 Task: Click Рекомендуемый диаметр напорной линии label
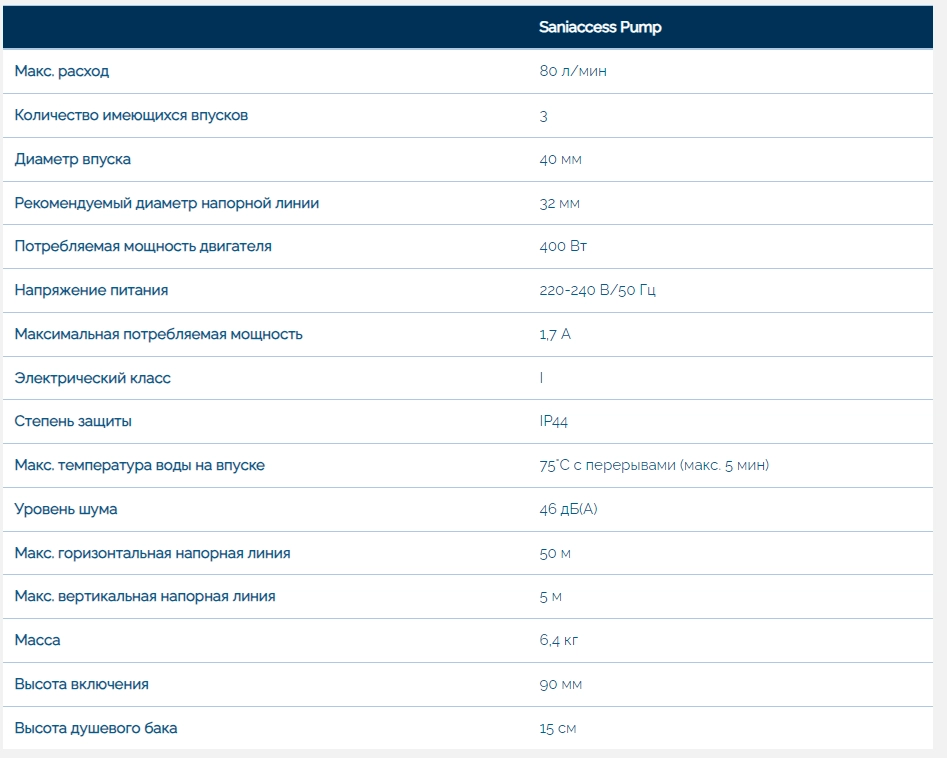pos(167,203)
